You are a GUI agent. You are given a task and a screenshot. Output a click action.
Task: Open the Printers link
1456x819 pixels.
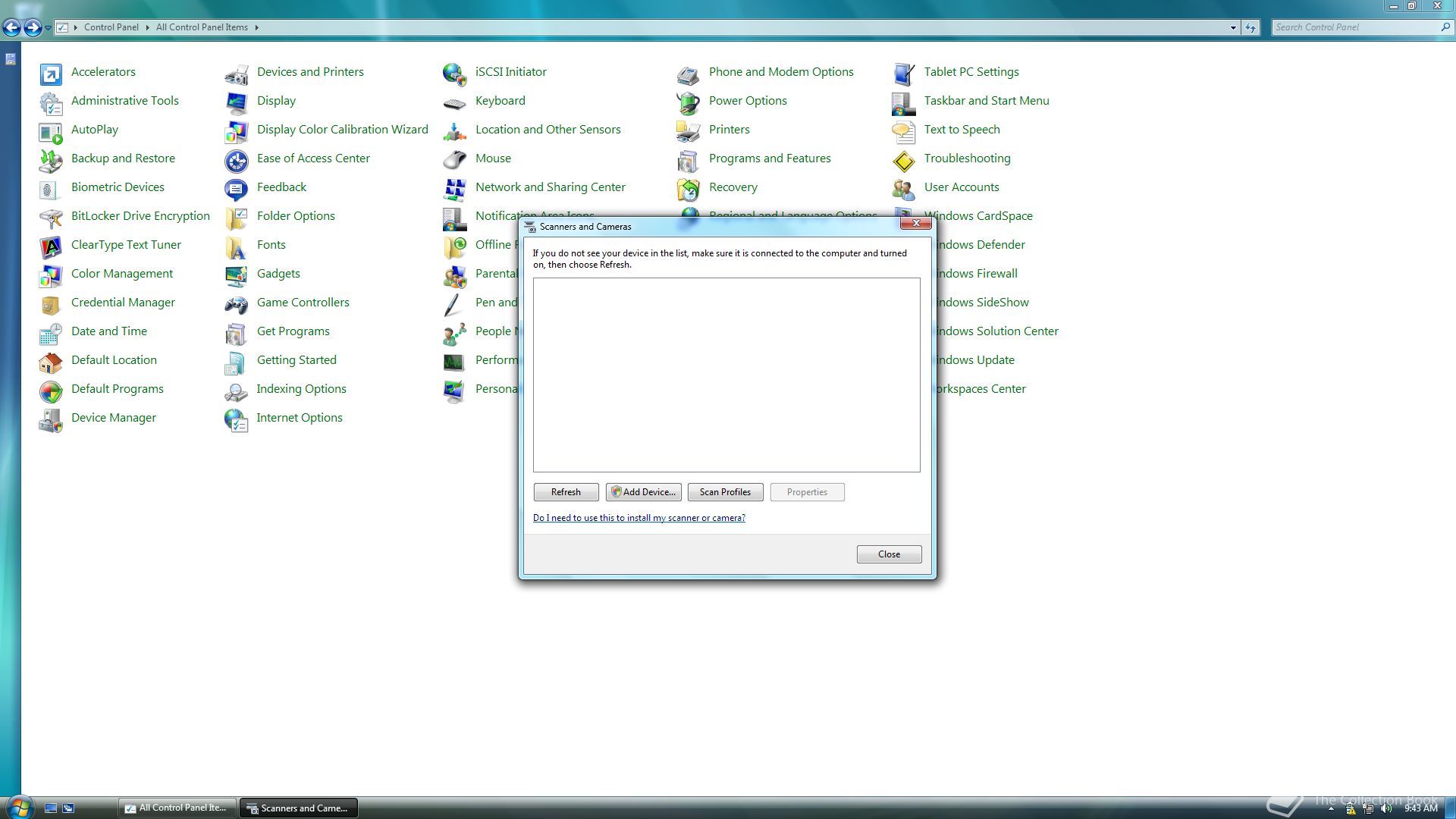pos(729,130)
